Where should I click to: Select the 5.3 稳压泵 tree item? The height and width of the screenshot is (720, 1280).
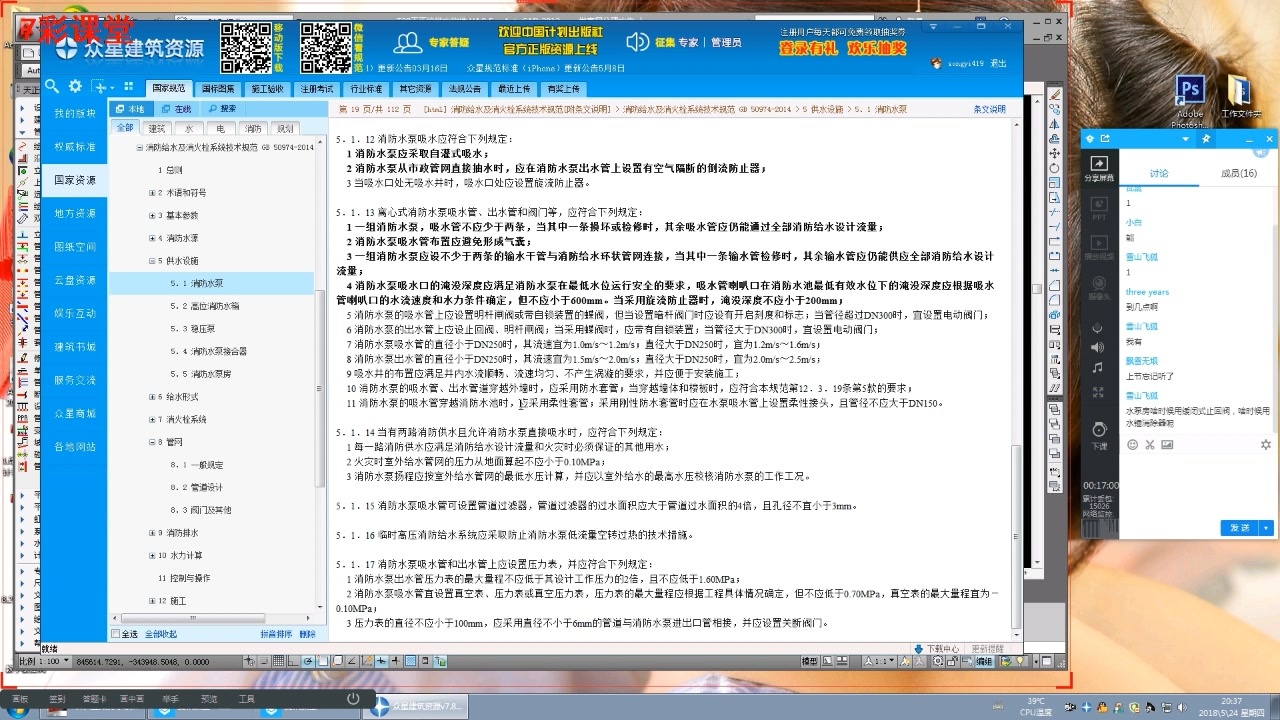(x=193, y=328)
